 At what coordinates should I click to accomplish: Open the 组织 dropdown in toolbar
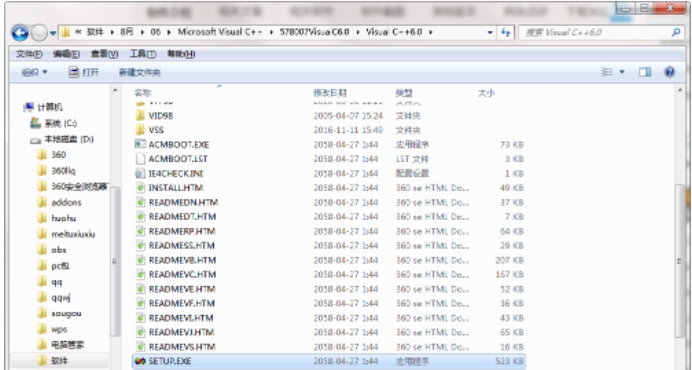[x=34, y=72]
